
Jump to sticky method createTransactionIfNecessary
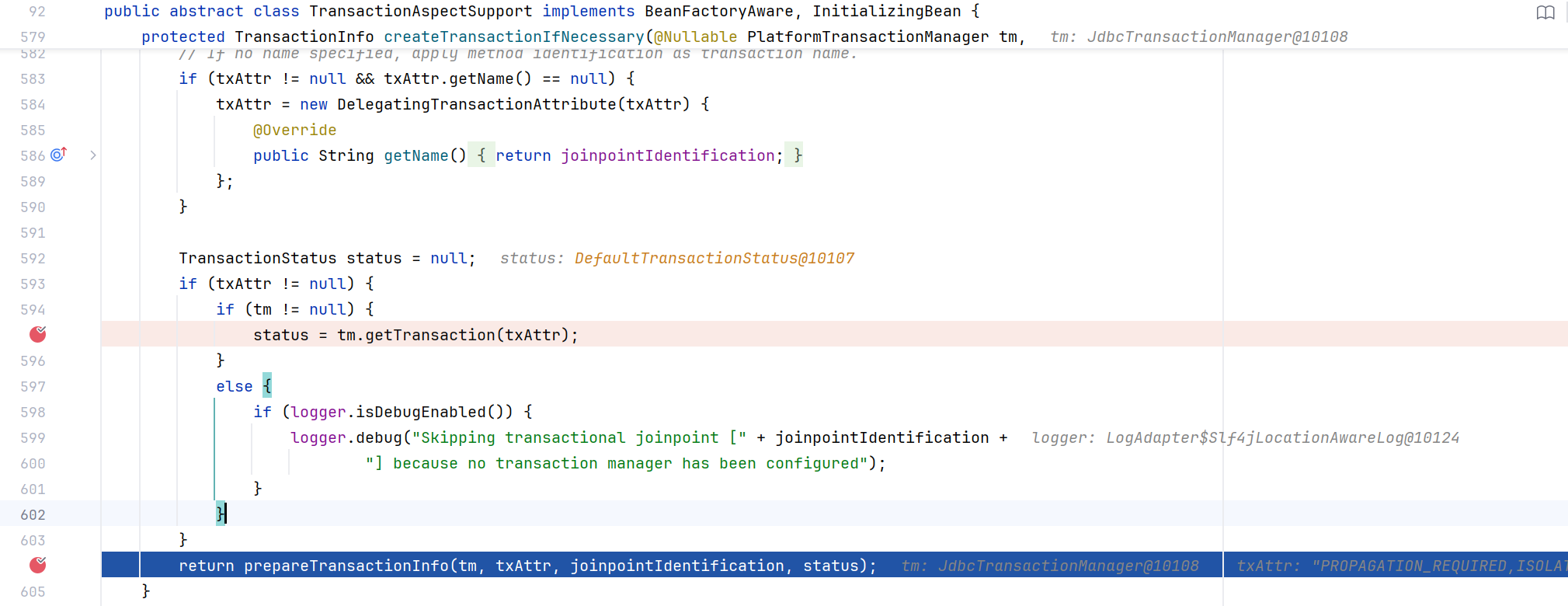click(x=514, y=37)
